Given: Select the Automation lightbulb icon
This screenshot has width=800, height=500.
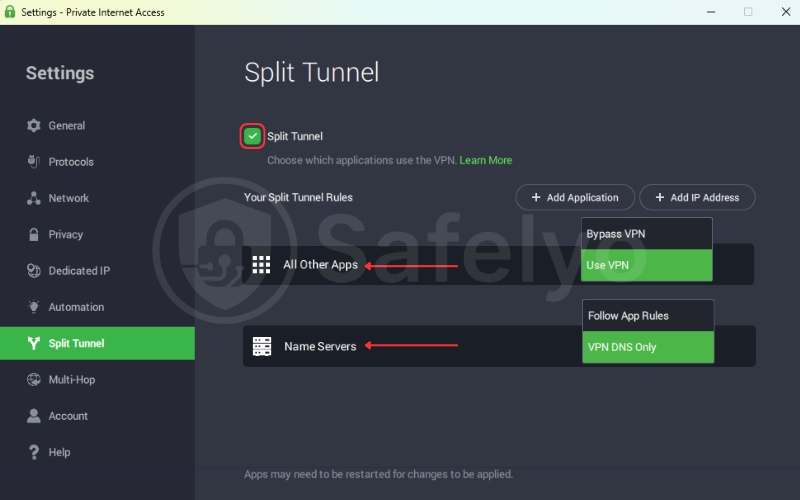Looking at the screenshot, I should pyautogui.click(x=34, y=307).
